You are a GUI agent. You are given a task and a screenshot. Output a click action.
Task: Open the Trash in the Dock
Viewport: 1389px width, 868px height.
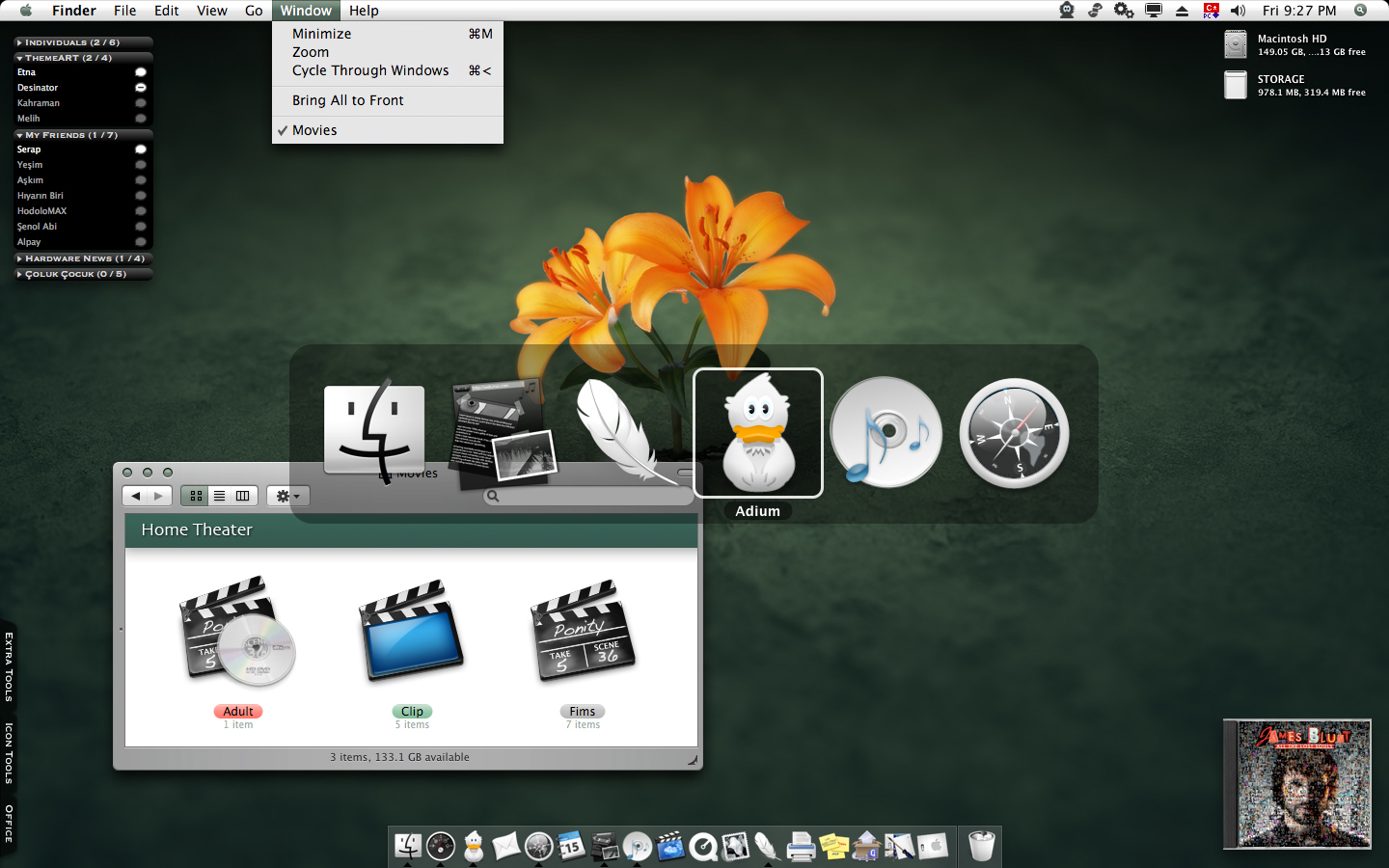981,846
